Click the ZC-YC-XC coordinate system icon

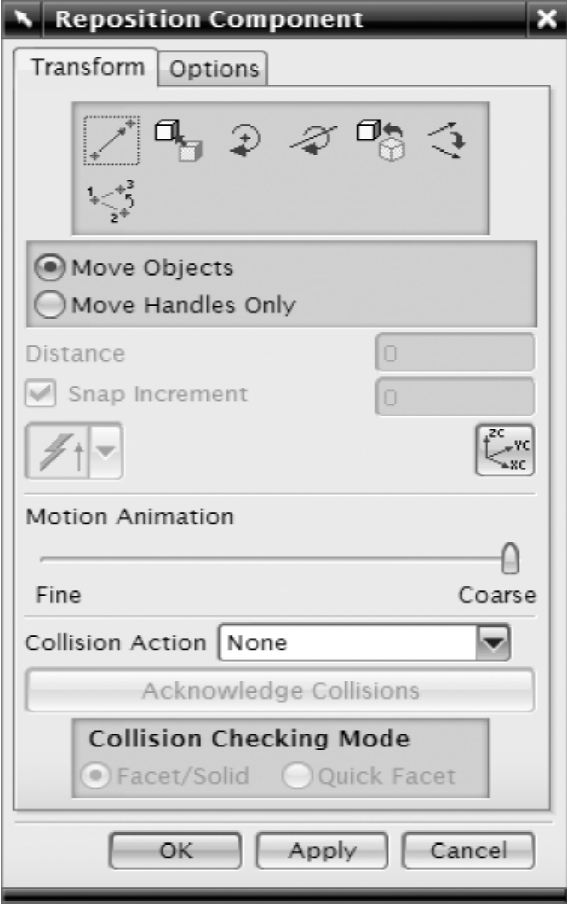505,450
